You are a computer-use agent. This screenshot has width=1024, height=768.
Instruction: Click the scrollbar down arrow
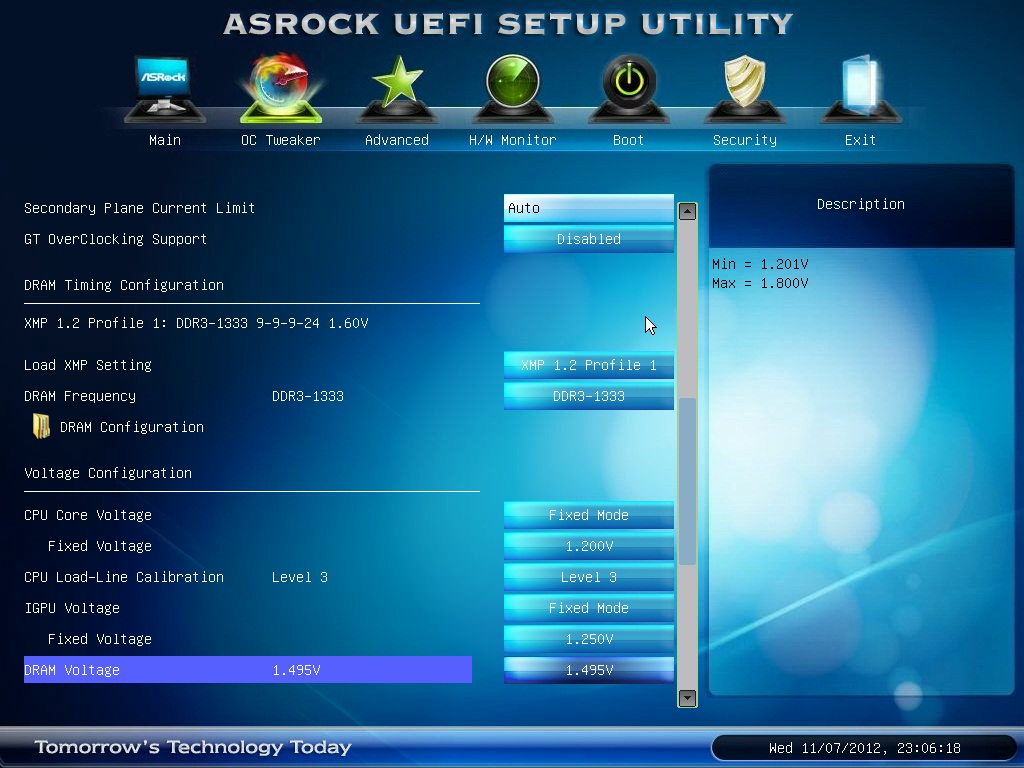tap(687, 698)
